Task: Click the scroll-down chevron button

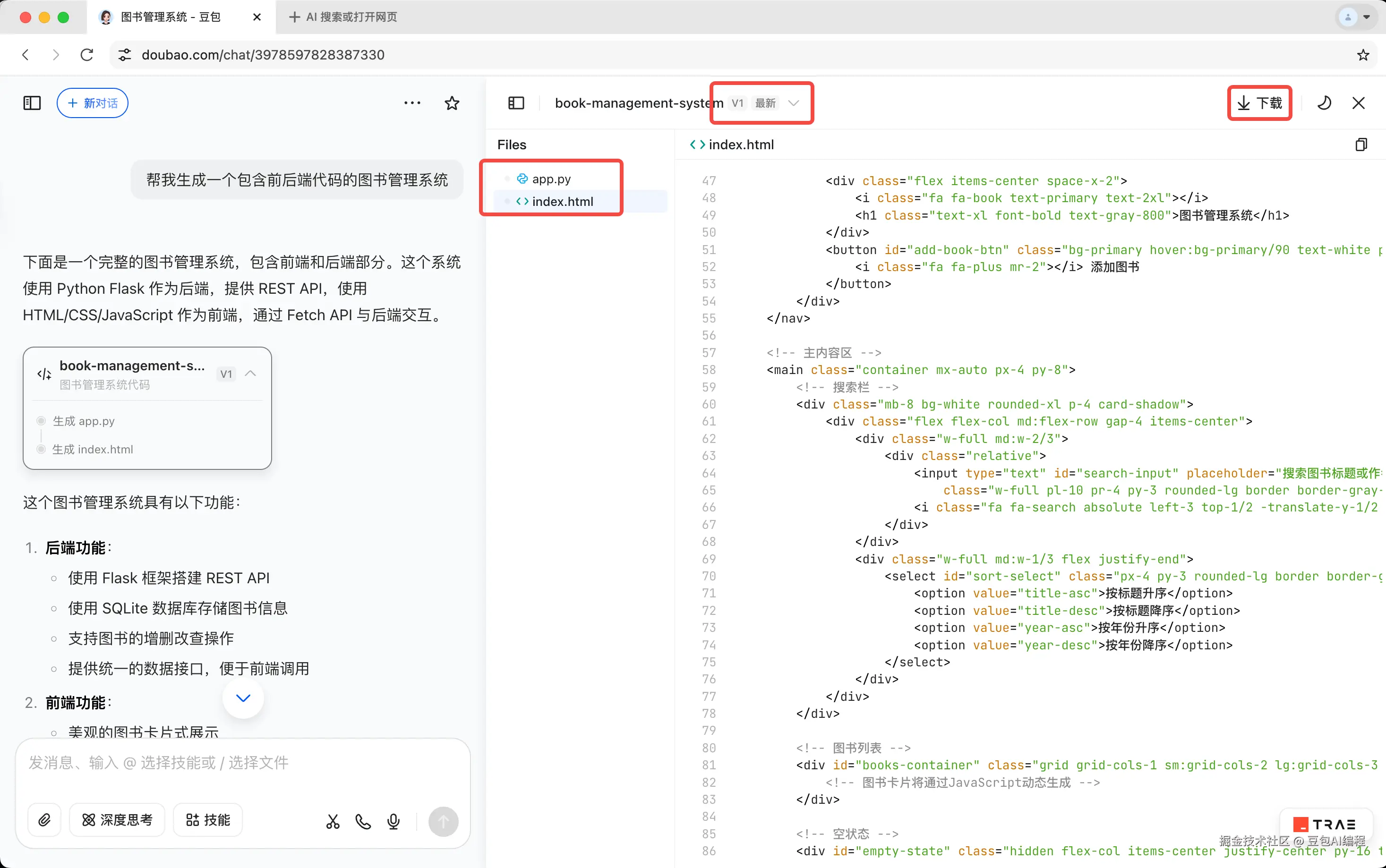Action: click(x=243, y=698)
